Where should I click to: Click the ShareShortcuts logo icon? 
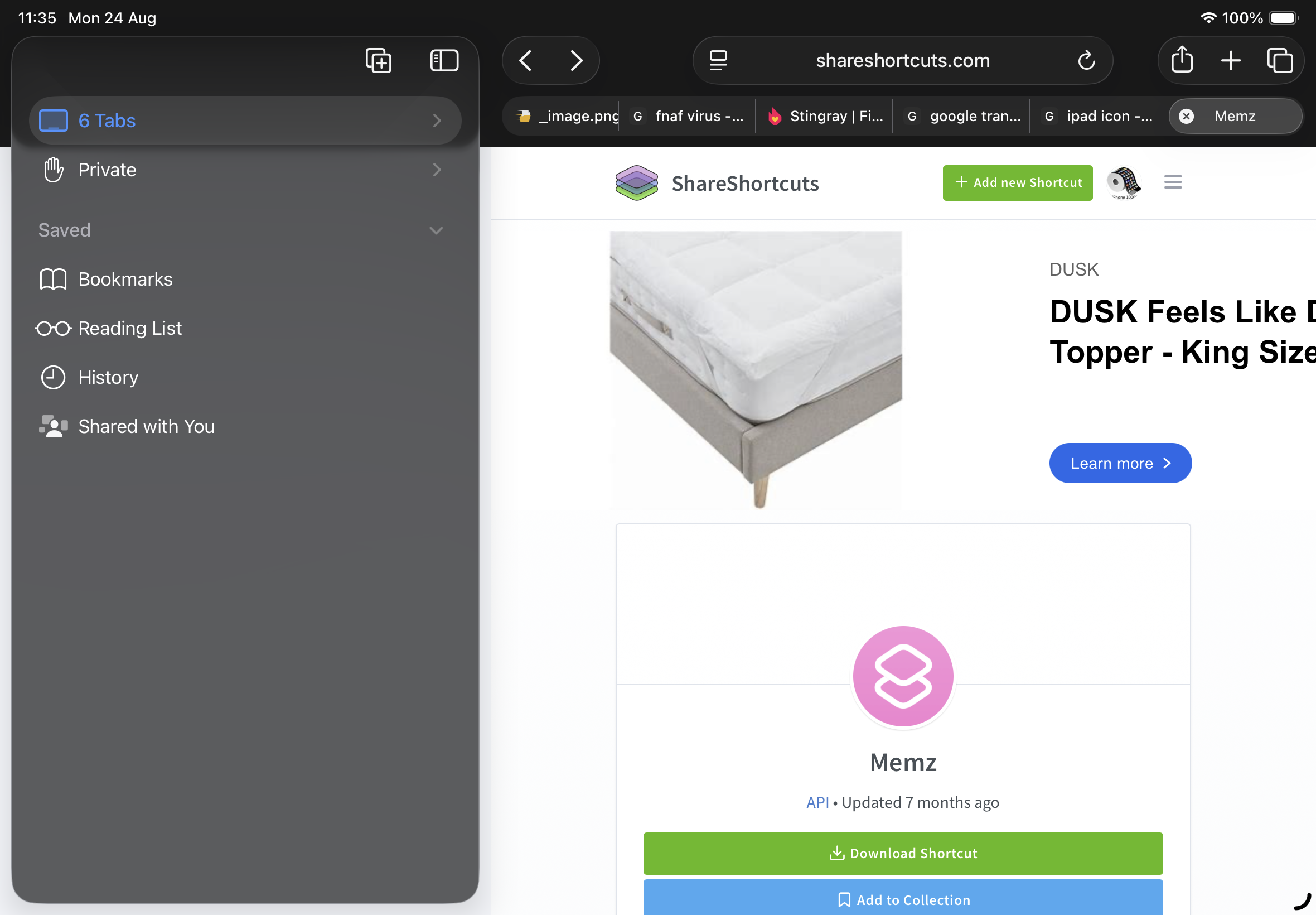point(636,183)
